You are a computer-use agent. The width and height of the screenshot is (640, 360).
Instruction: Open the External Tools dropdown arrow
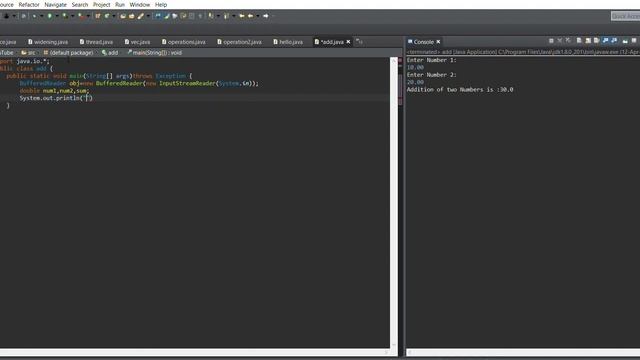pos(88,16)
